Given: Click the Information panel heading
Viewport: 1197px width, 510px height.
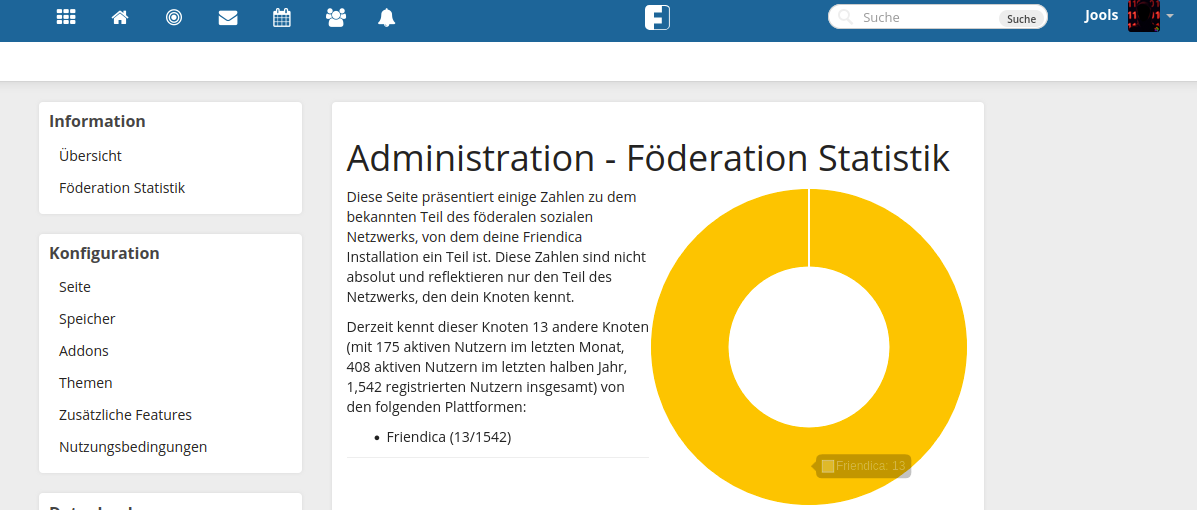Looking at the screenshot, I should [97, 121].
